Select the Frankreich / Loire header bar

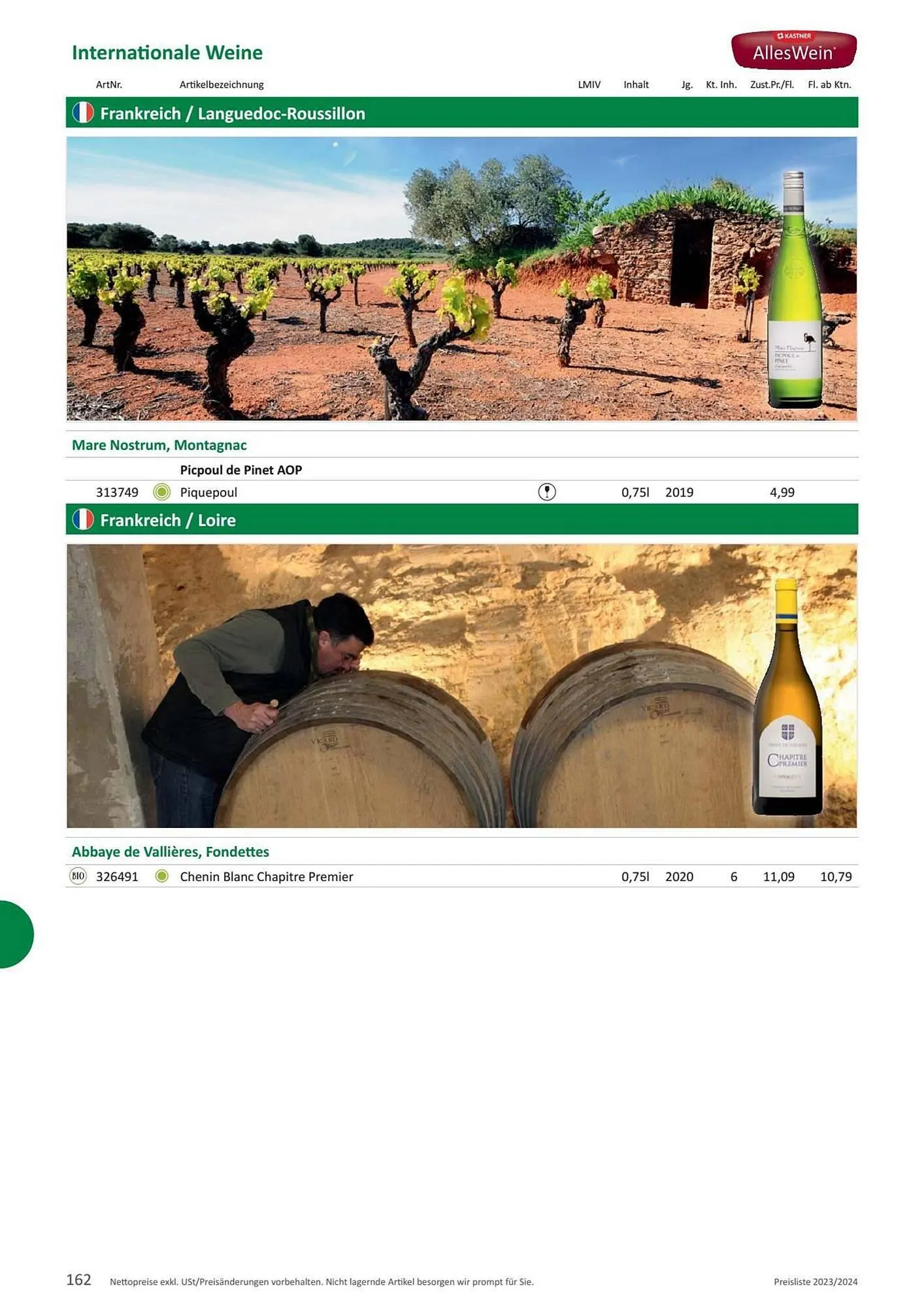(462, 520)
